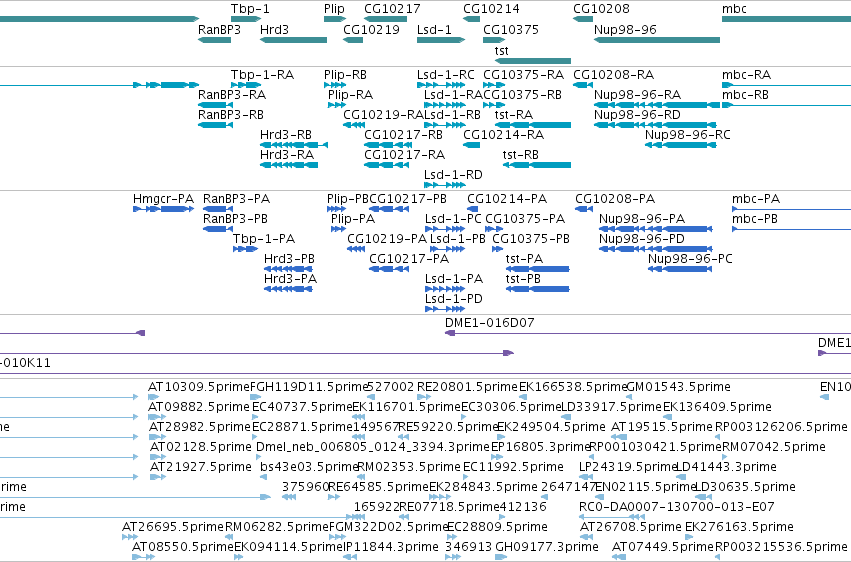851x562 pixels.
Task: Click the Plip-PA protein label
Action: point(353,219)
